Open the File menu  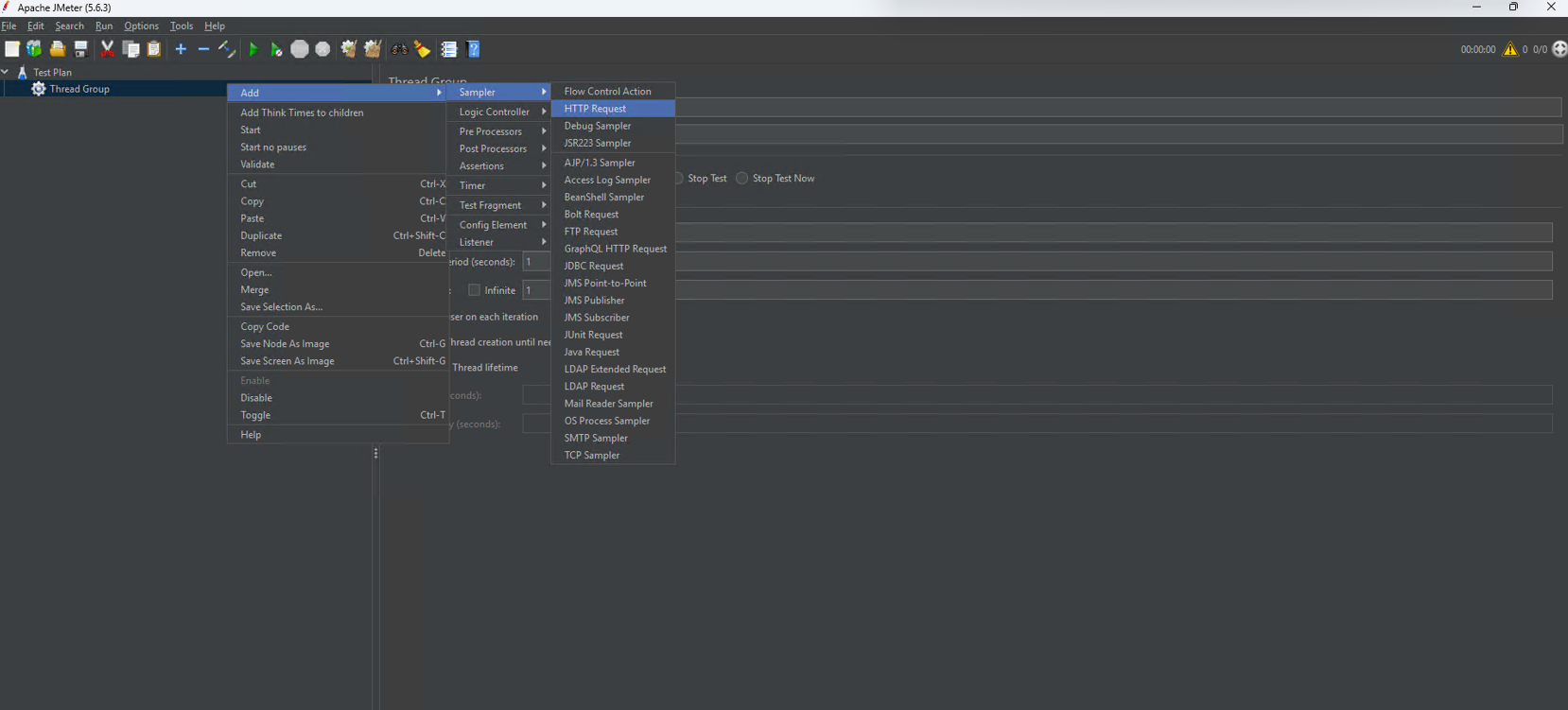pyautogui.click(x=9, y=26)
